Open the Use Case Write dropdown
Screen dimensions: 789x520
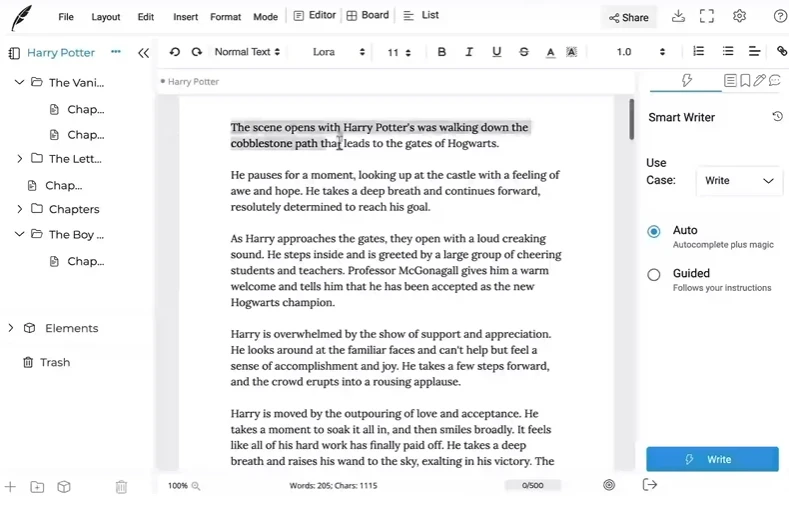click(739, 181)
